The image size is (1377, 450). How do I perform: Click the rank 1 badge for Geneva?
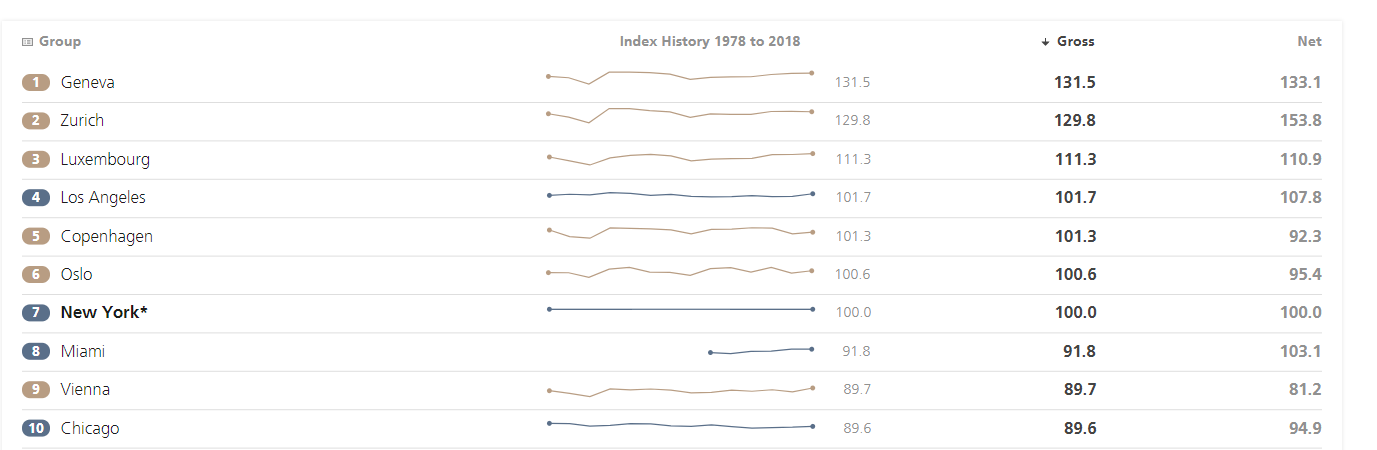point(36,82)
